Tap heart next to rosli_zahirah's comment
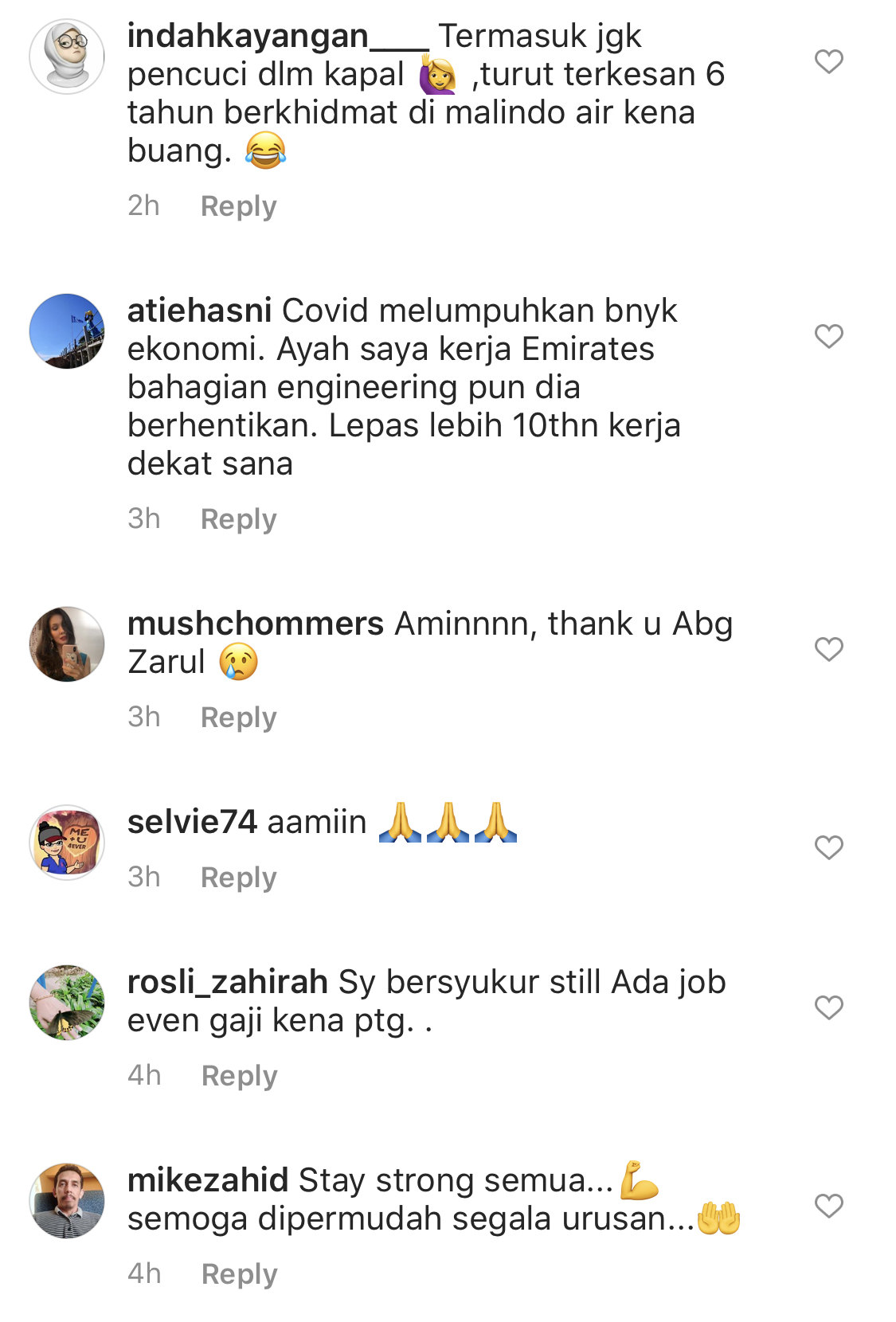 [x=828, y=1007]
